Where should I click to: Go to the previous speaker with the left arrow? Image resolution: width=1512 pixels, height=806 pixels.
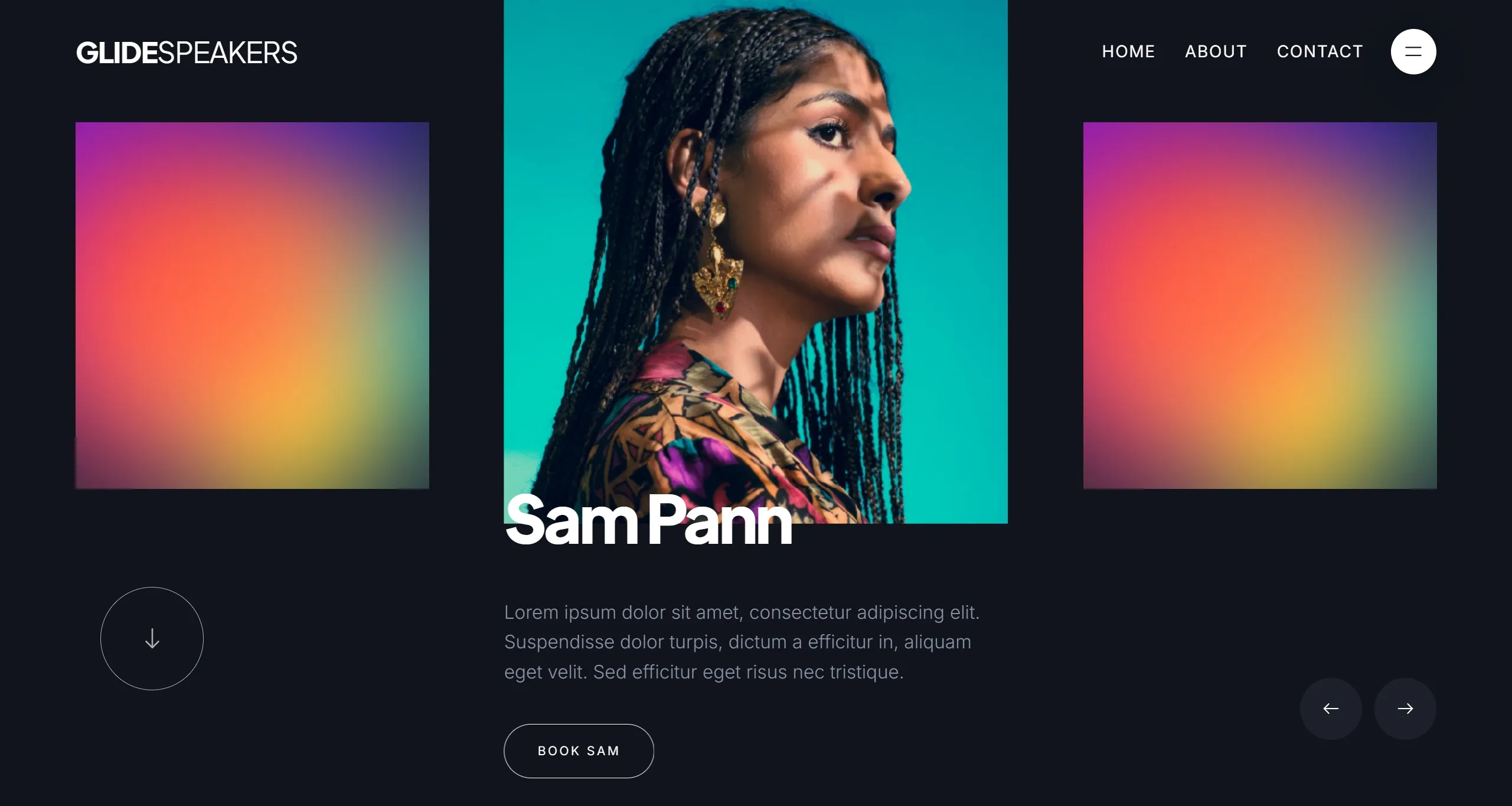coord(1331,708)
